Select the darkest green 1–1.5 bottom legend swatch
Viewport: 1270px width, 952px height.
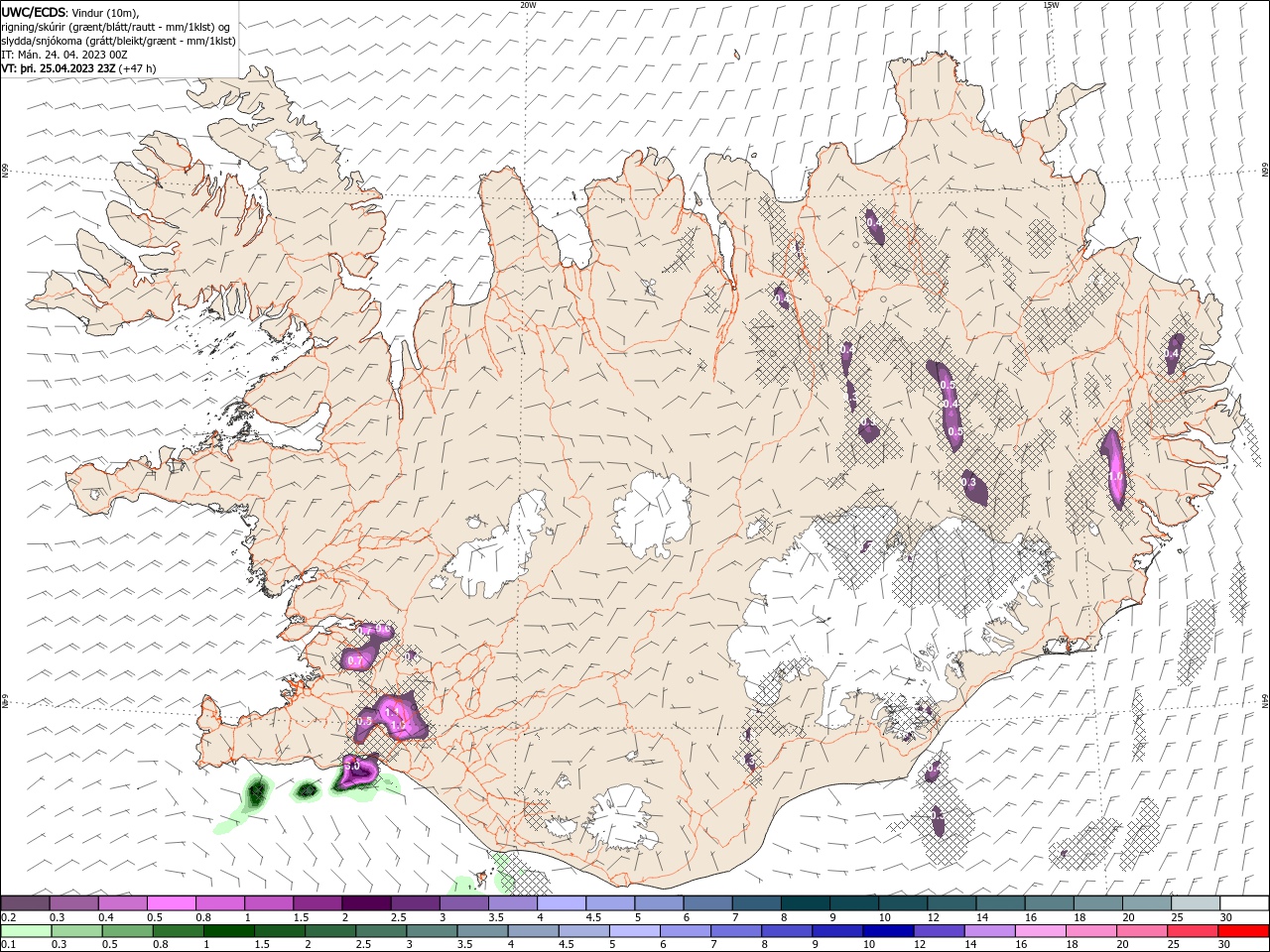tap(228, 931)
